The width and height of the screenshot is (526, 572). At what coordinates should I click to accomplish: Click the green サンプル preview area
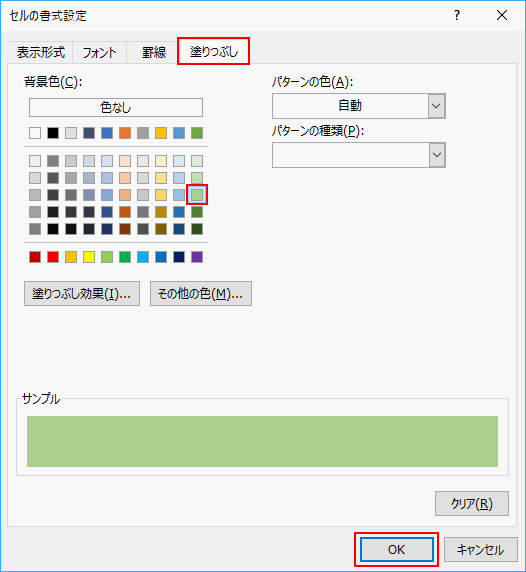pyautogui.click(x=262, y=441)
